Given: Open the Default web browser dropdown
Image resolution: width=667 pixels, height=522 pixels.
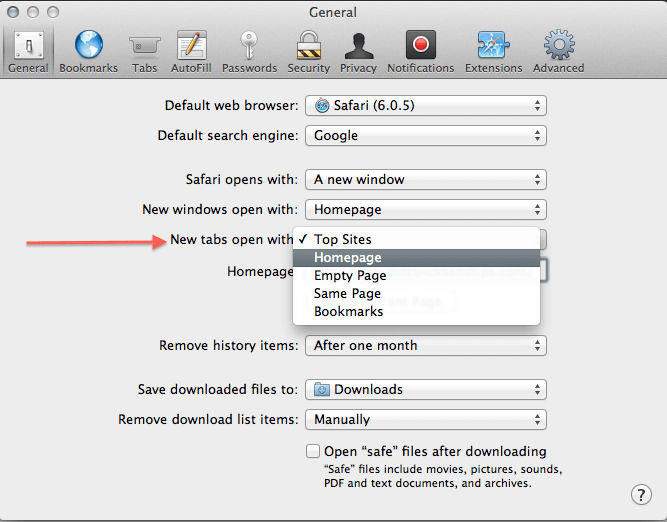Looking at the screenshot, I should click(x=426, y=106).
